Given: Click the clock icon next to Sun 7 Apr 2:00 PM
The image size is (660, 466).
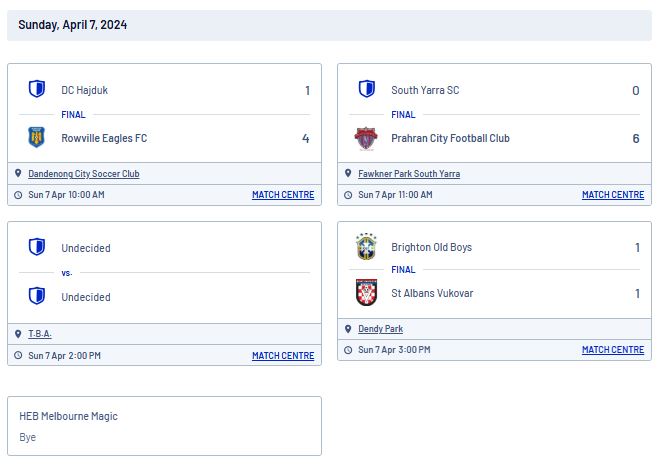Looking at the screenshot, I should point(18,355).
